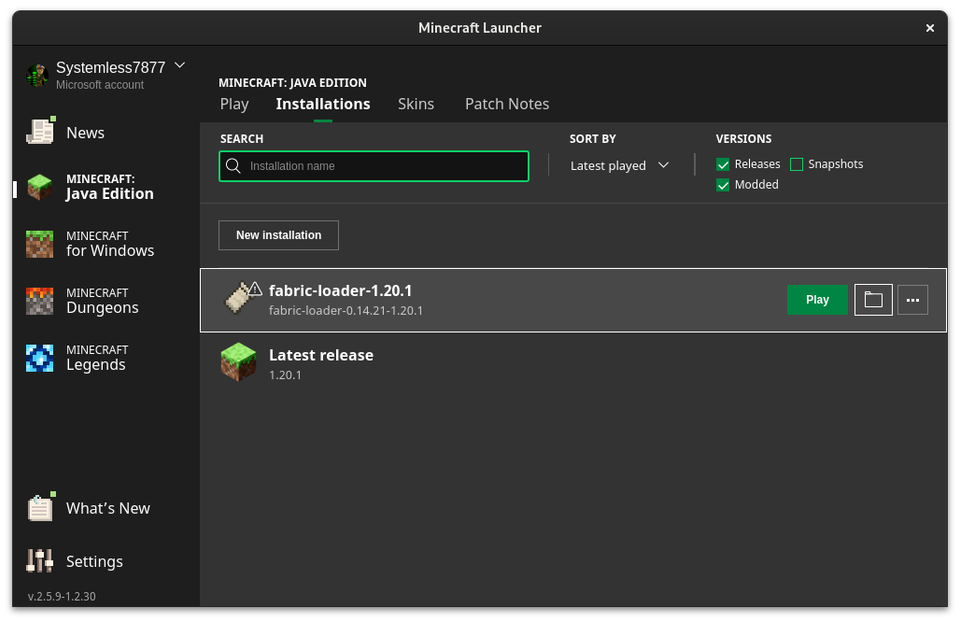Image resolution: width=960 pixels, height=622 pixels.
Task: Open more options for fabric-loader-1.20.1
Action: [x=912, y=300]
